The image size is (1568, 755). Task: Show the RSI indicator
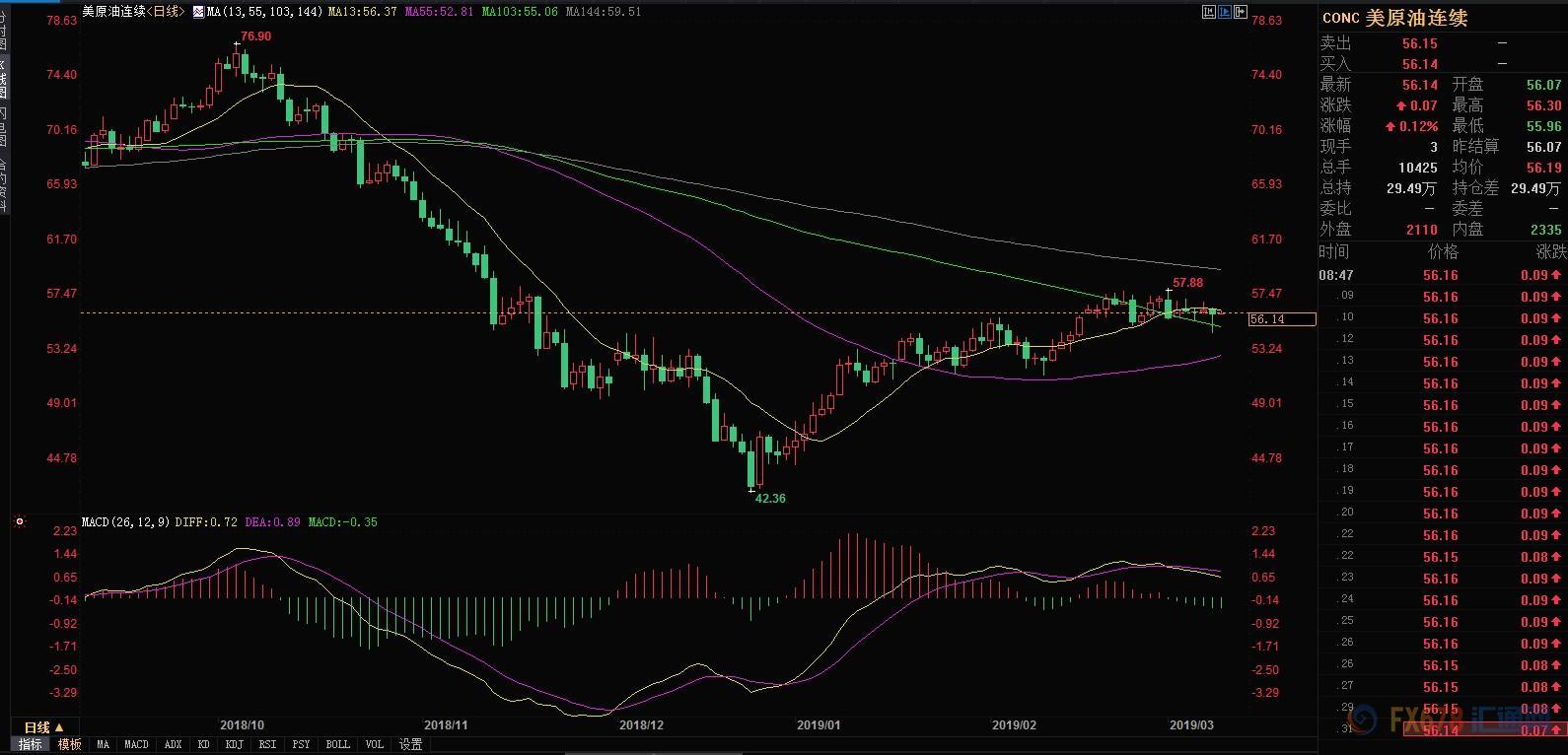point(266,744)
